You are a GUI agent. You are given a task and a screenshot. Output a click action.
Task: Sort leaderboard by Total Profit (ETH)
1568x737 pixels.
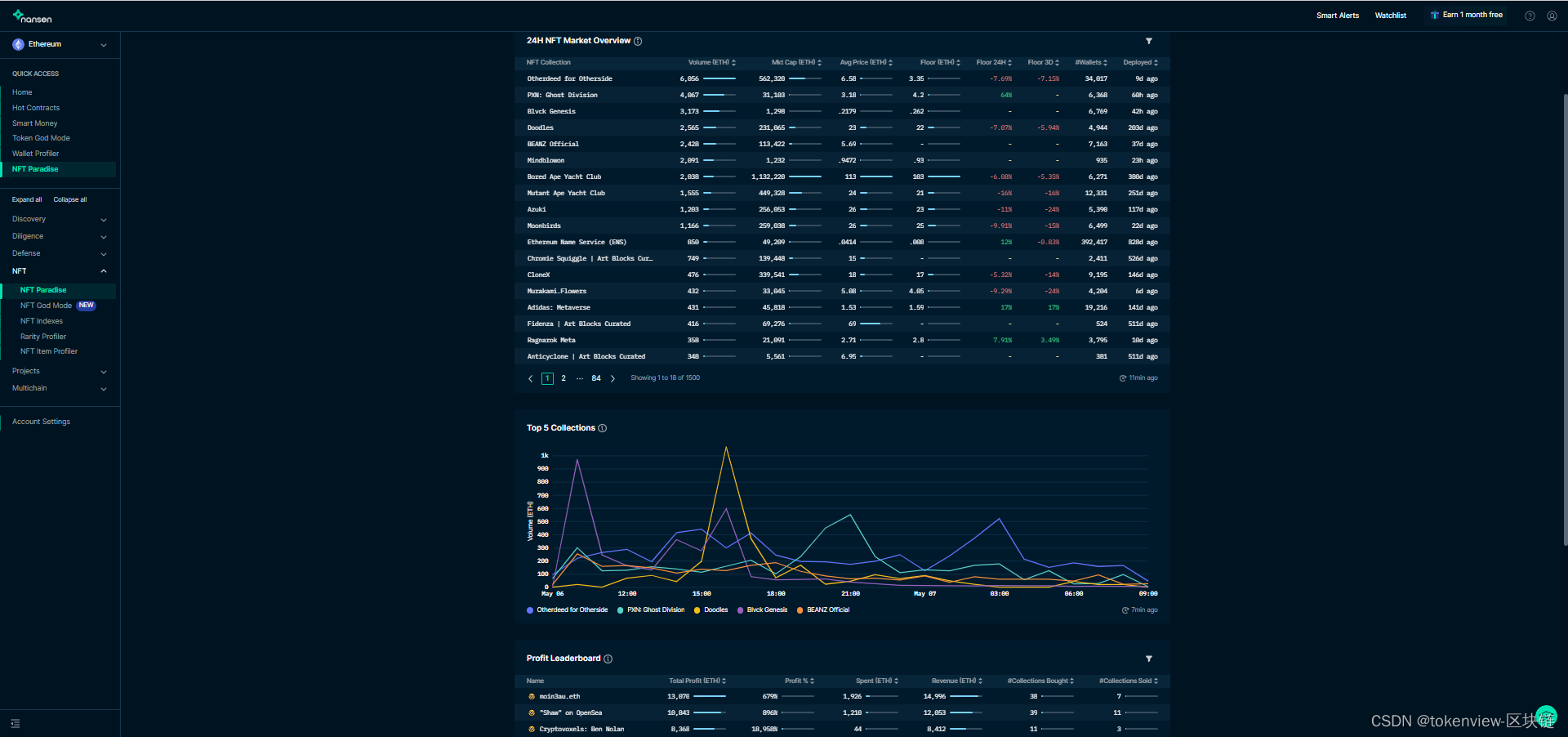[697, 681]
